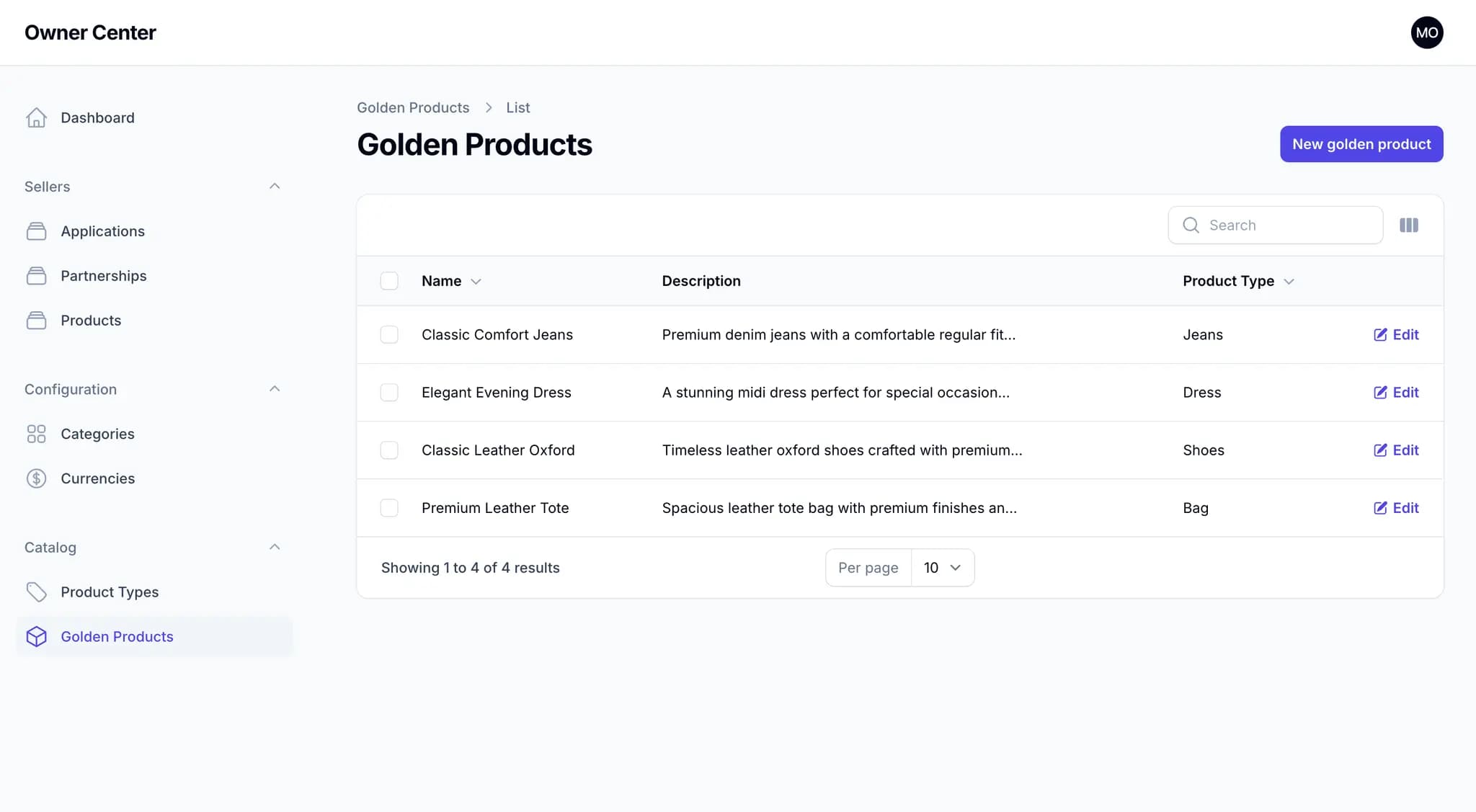The width and height of the screenshot is (1476, 812).
Task: Check the Classic Comfort Jeans row checkbox
Action: click(x=389, y=334)
